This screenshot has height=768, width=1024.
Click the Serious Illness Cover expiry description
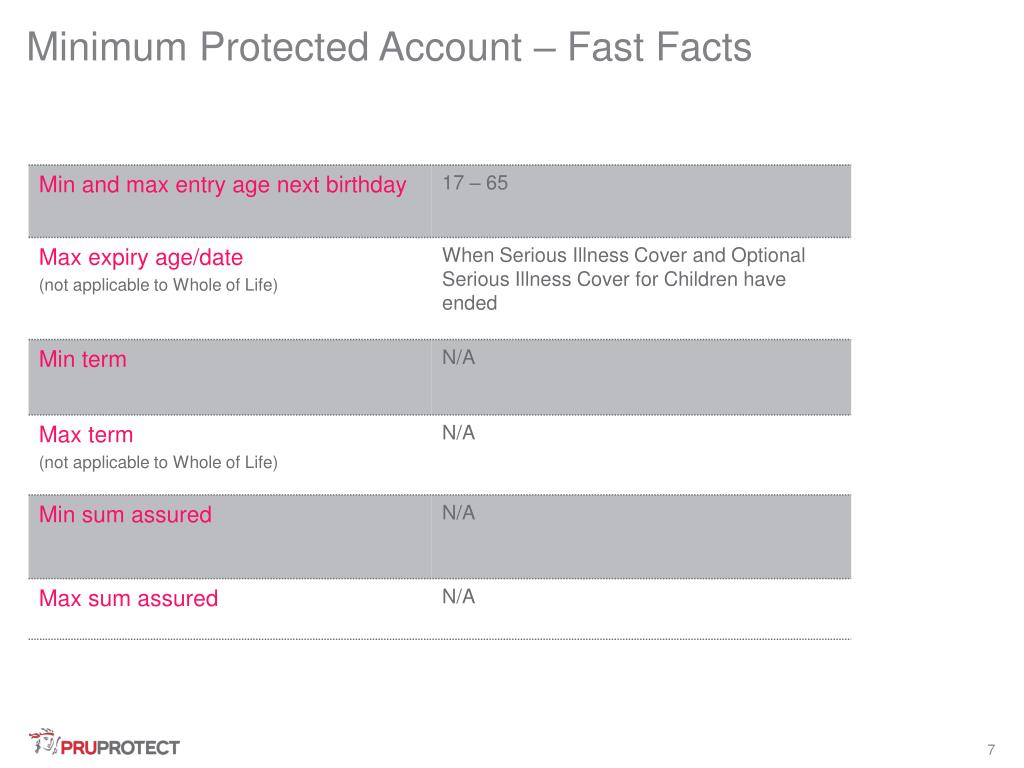(x=624, y=279)
